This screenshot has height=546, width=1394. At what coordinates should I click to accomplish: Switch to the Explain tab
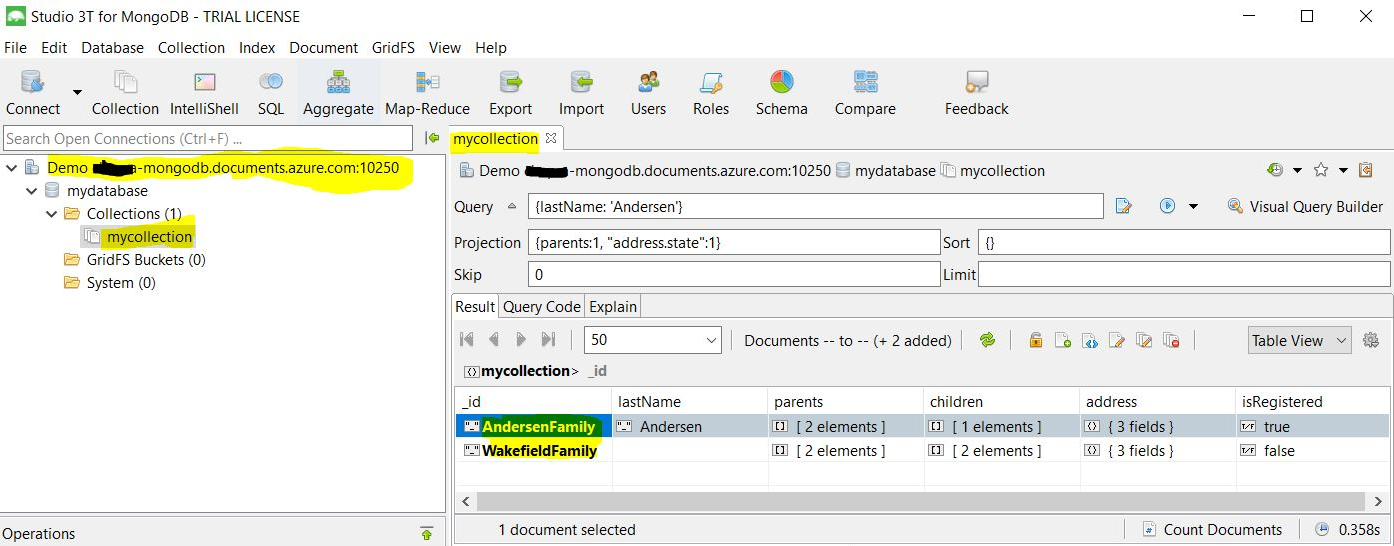(612, 306)
